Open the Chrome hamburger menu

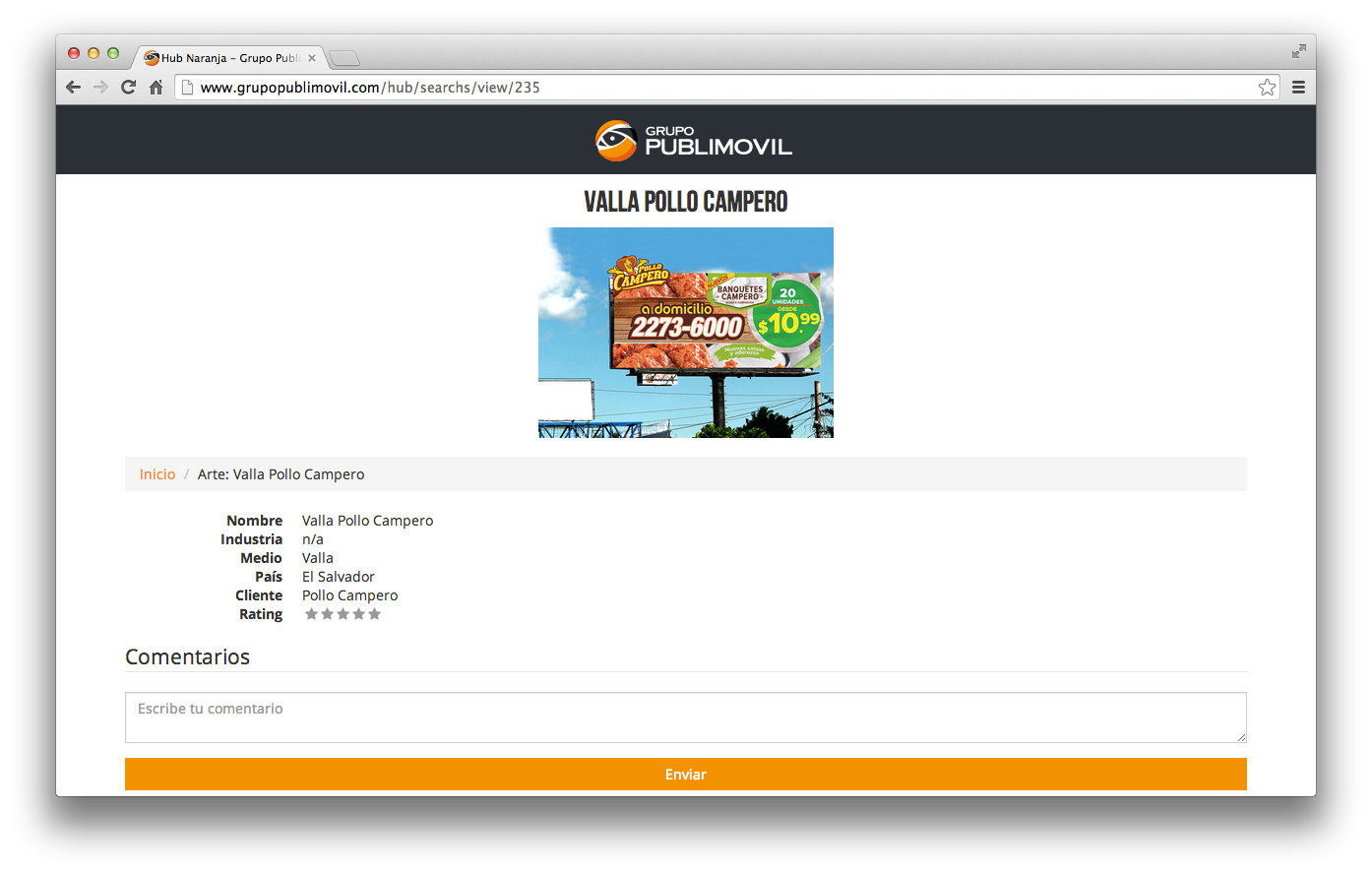1298,87
